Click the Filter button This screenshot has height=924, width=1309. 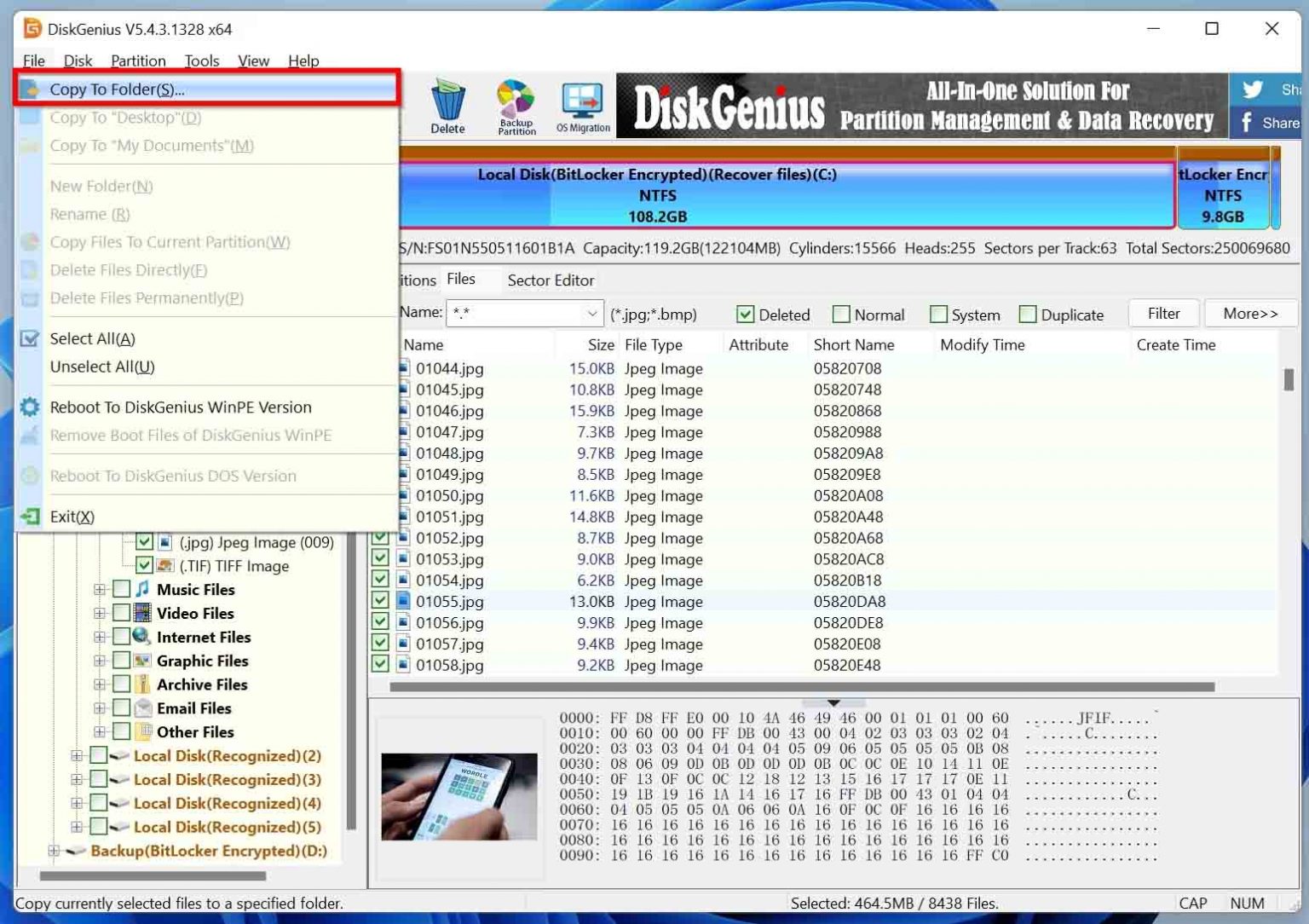pos(1163,313)
